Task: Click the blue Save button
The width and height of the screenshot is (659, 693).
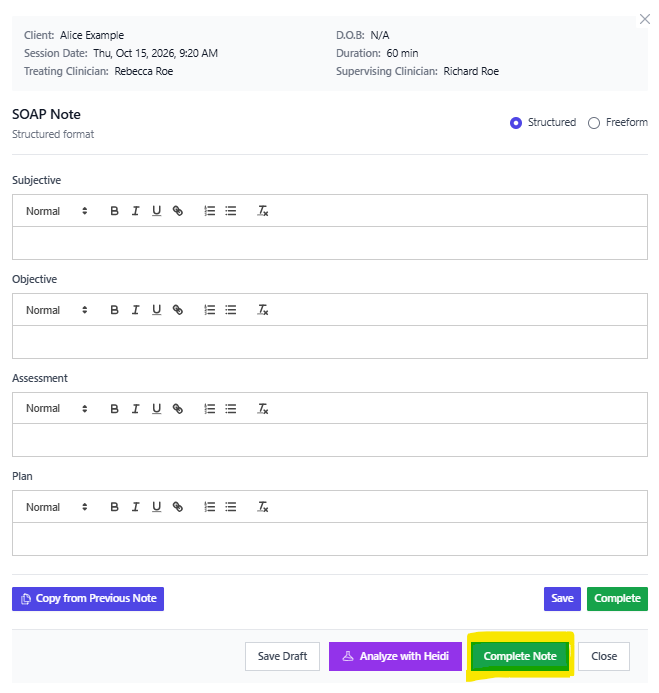Action: pyautogui.click(x=562, y=599)
